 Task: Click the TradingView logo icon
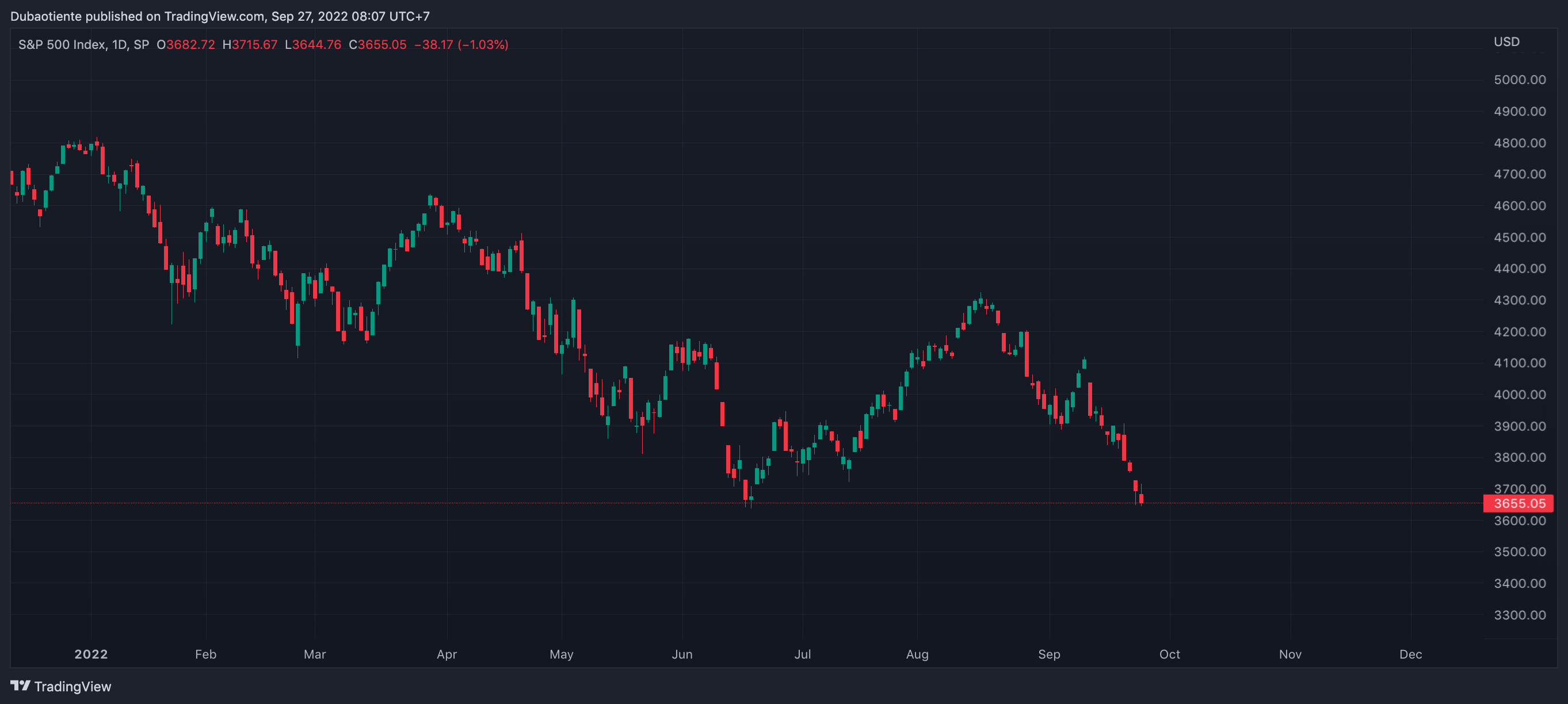[20, 686]
